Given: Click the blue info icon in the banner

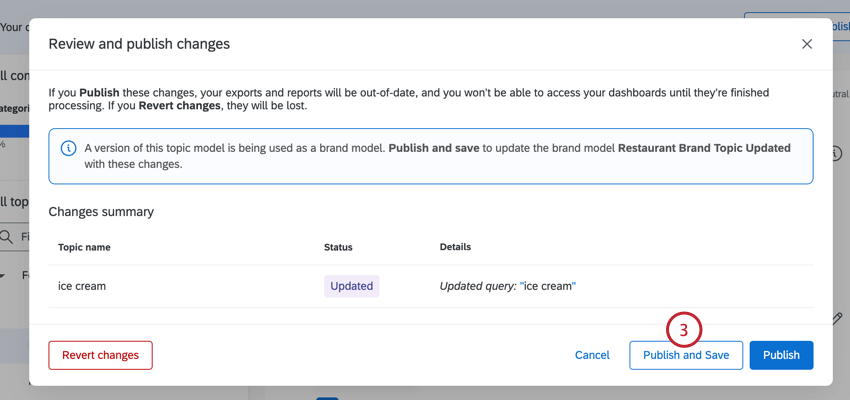Looking at the screenshot, I should pyautogui.click(x=69, y=148).
